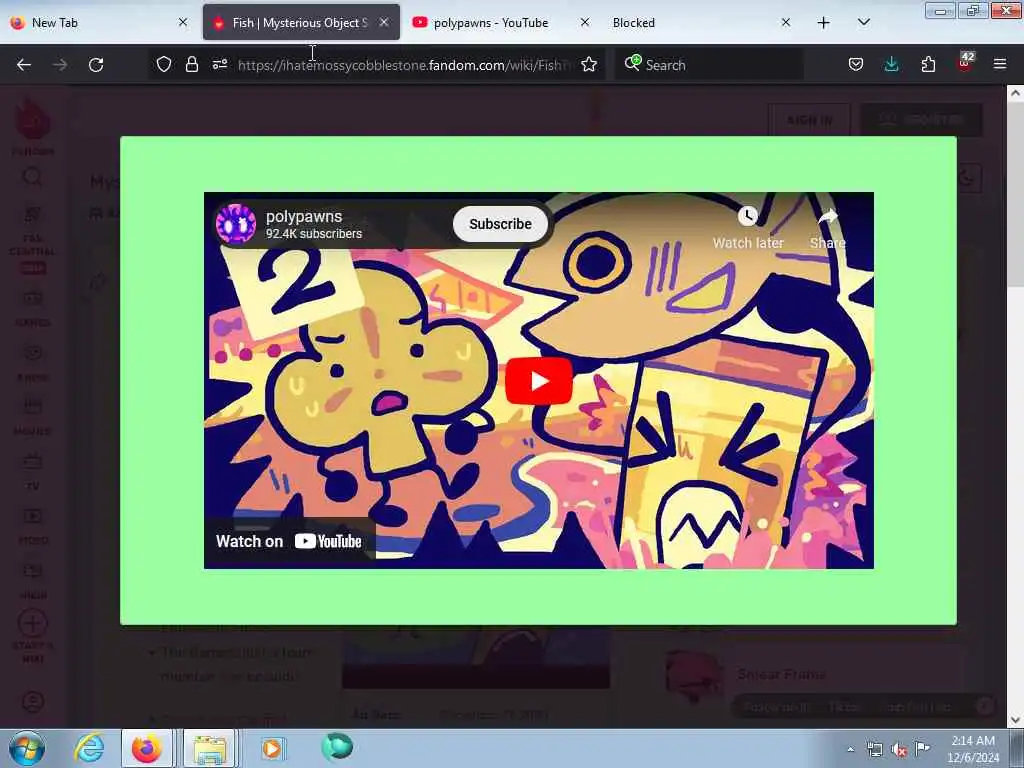Image resolution: width=1024 pixels, height=768 pixels.
Task: Click the muted volume tray icon
Action: point(899,750)
